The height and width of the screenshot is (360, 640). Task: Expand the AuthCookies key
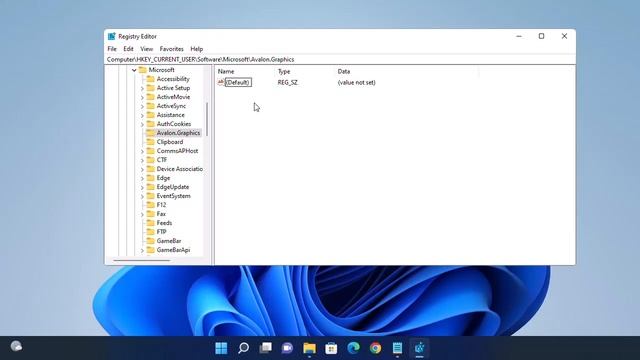point(142,124)
